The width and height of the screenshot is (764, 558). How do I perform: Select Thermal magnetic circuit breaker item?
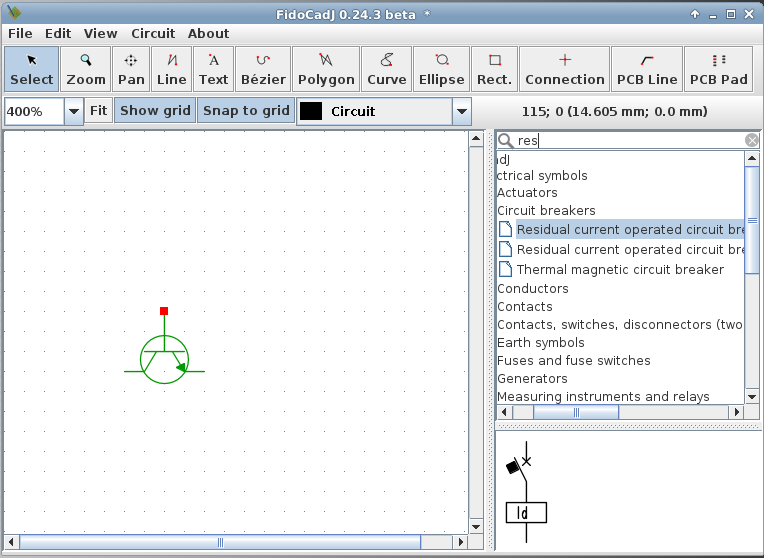(x=620, y=269)
